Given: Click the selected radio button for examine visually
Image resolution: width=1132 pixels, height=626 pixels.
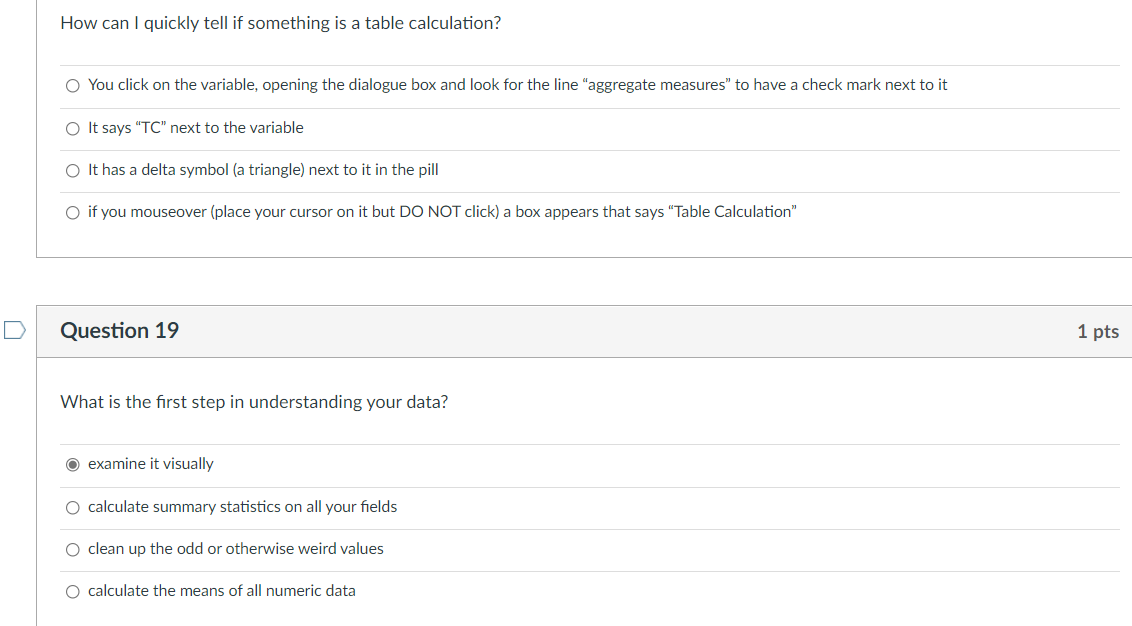Looking at the screenshot, I should coord(72,464).
